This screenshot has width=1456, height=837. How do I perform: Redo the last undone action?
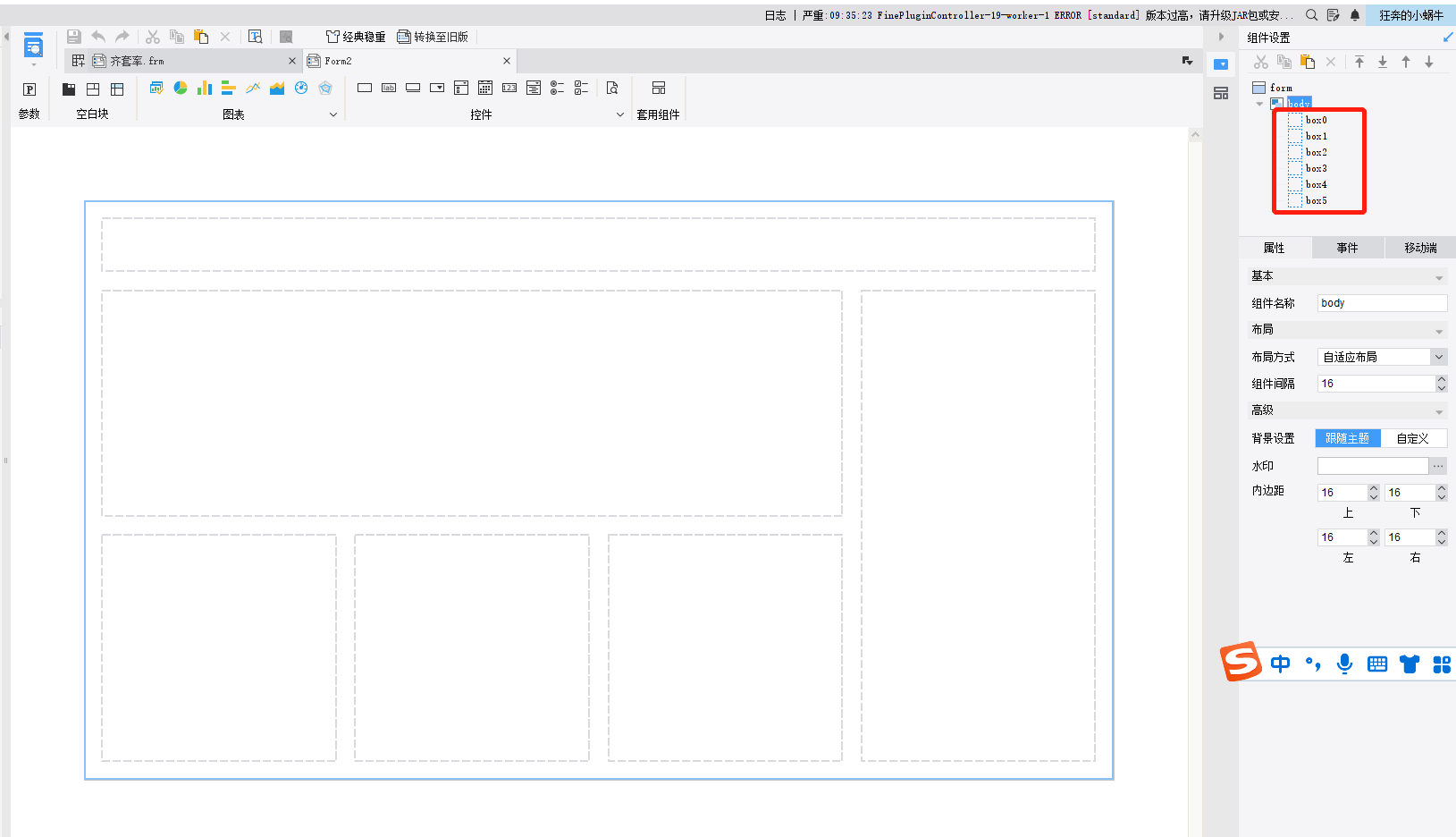(122, 37)
